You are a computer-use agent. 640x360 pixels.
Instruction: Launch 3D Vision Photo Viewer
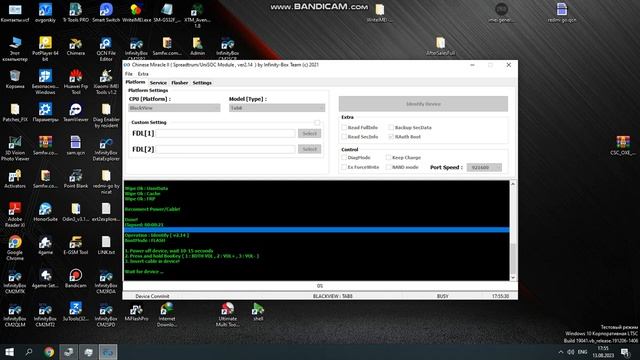pos(15,148)
